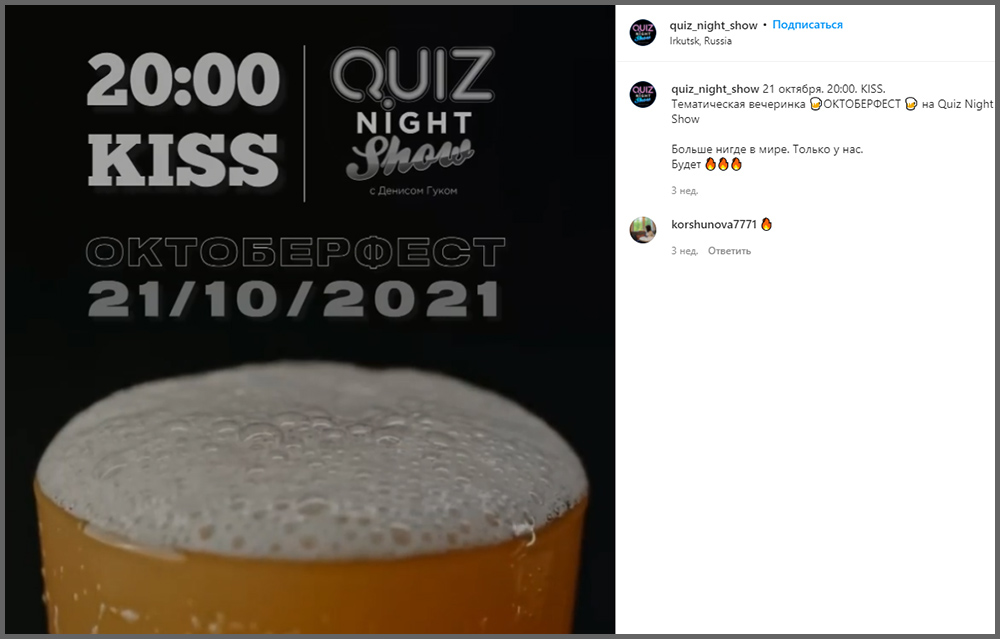Open the Irkutsk, Russia location link
This screenshot has width=1000, height=639.
(x=700, y=41)
